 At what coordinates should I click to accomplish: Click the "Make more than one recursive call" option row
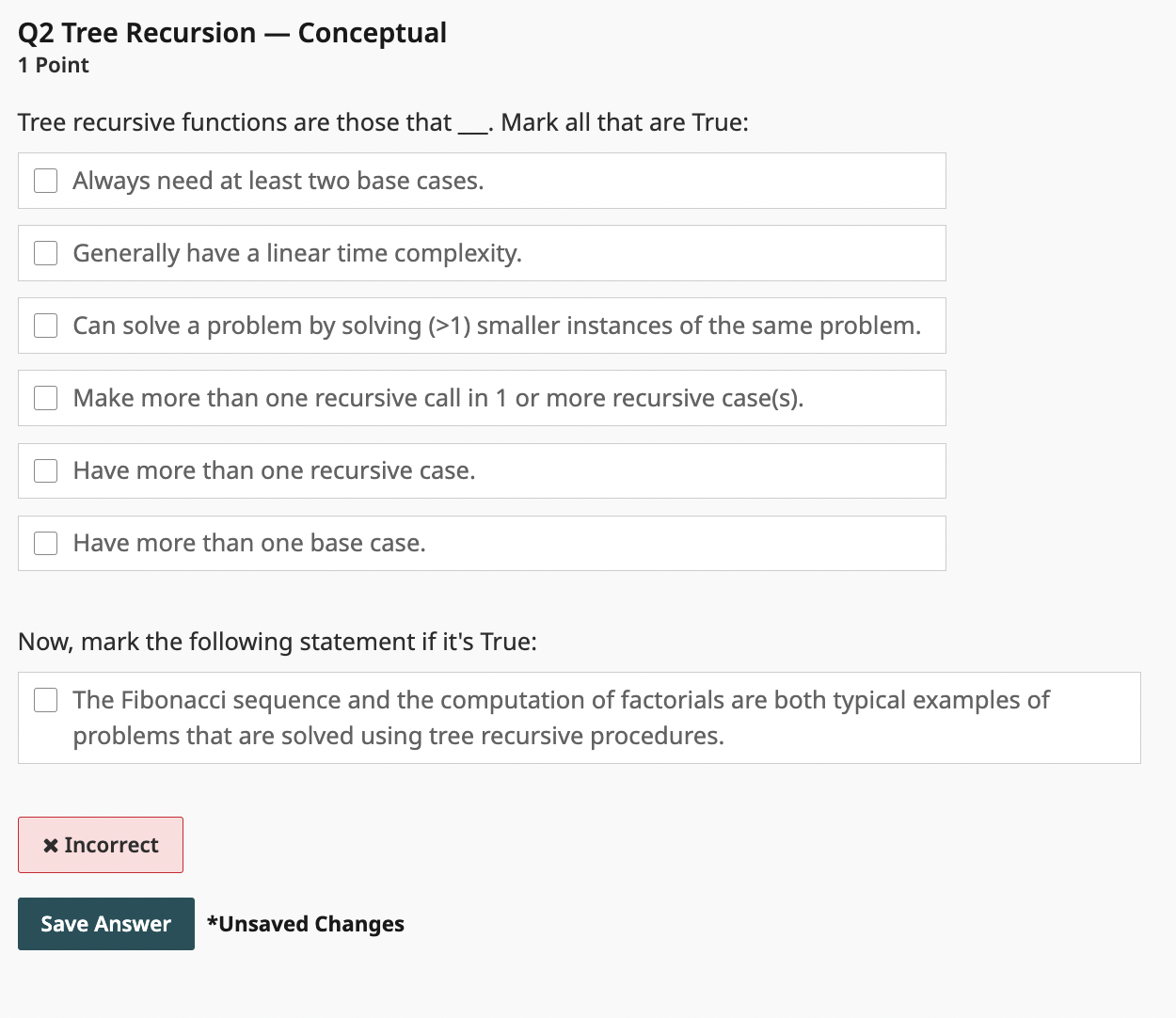(x=482, y=398)
